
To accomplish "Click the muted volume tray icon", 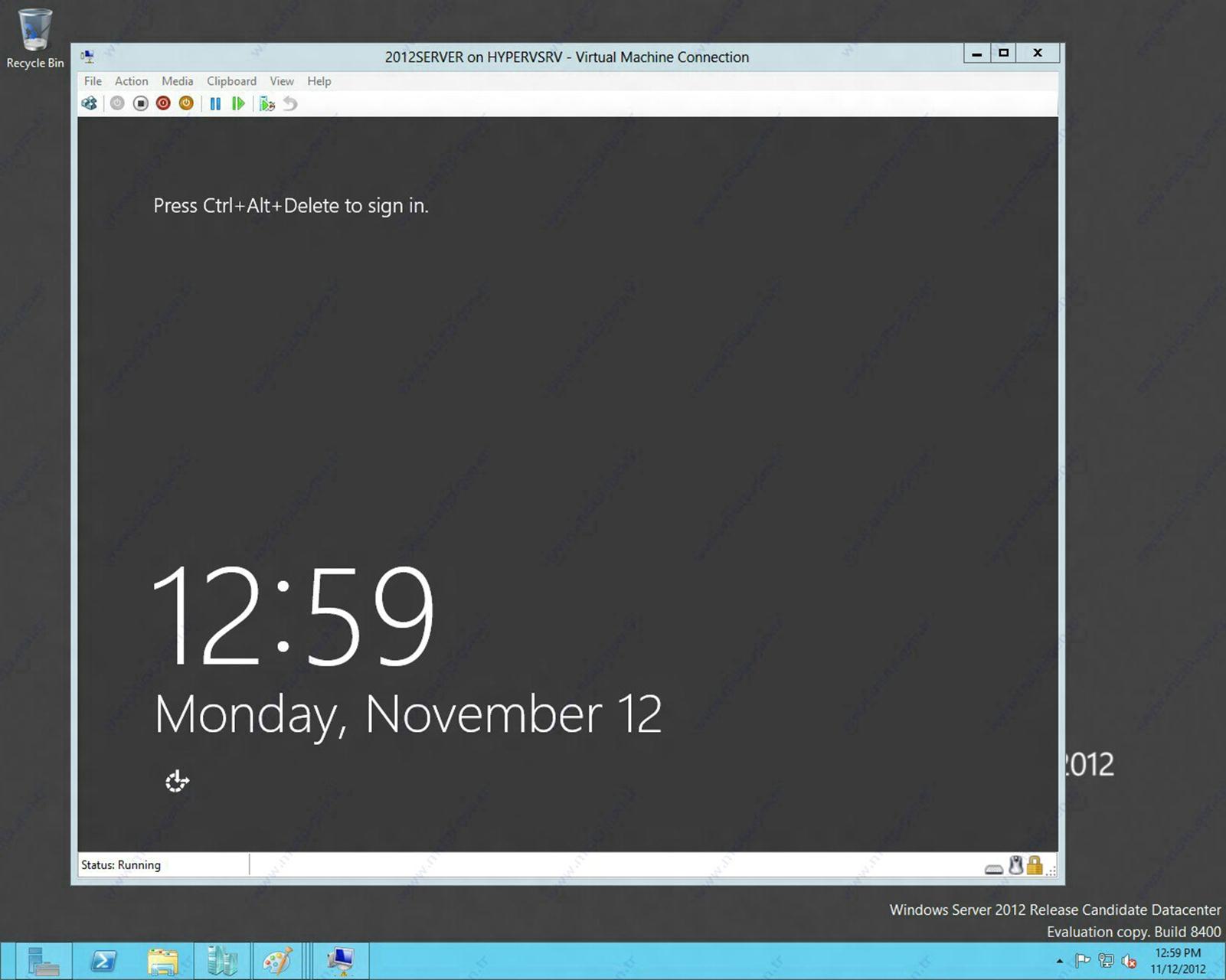I will tap(1129, 961).
